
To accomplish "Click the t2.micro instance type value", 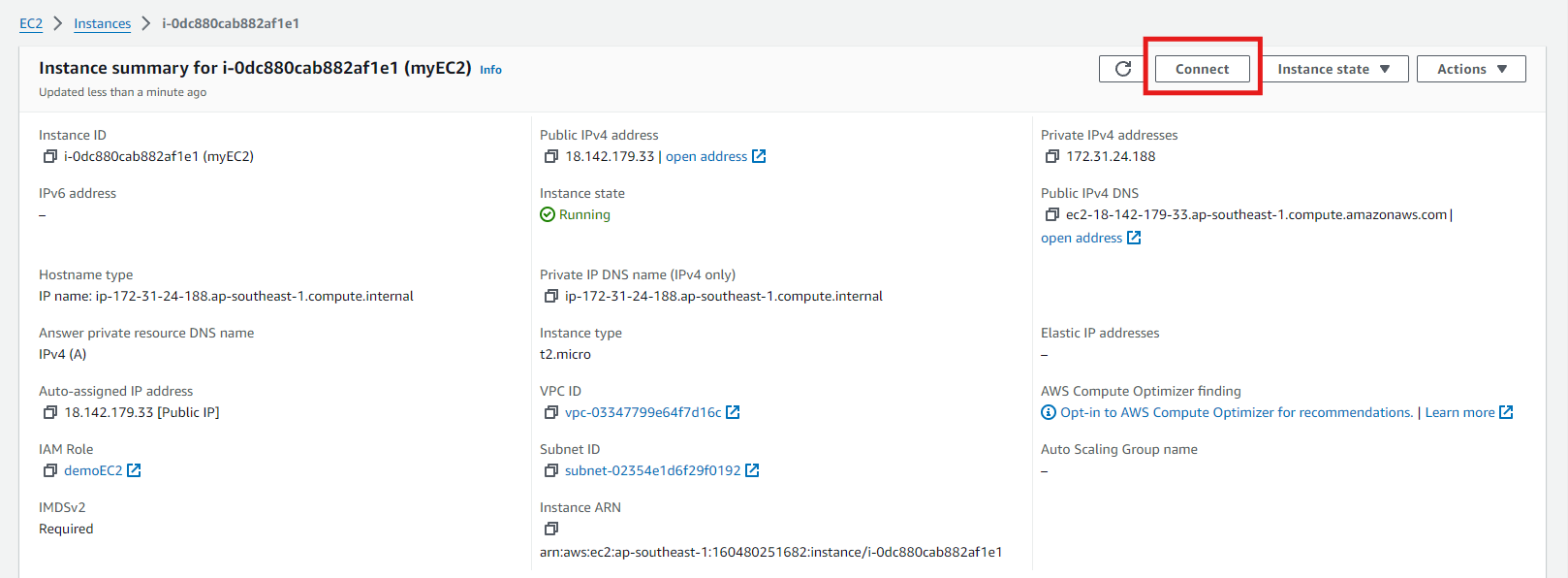I will coord(565,354).
